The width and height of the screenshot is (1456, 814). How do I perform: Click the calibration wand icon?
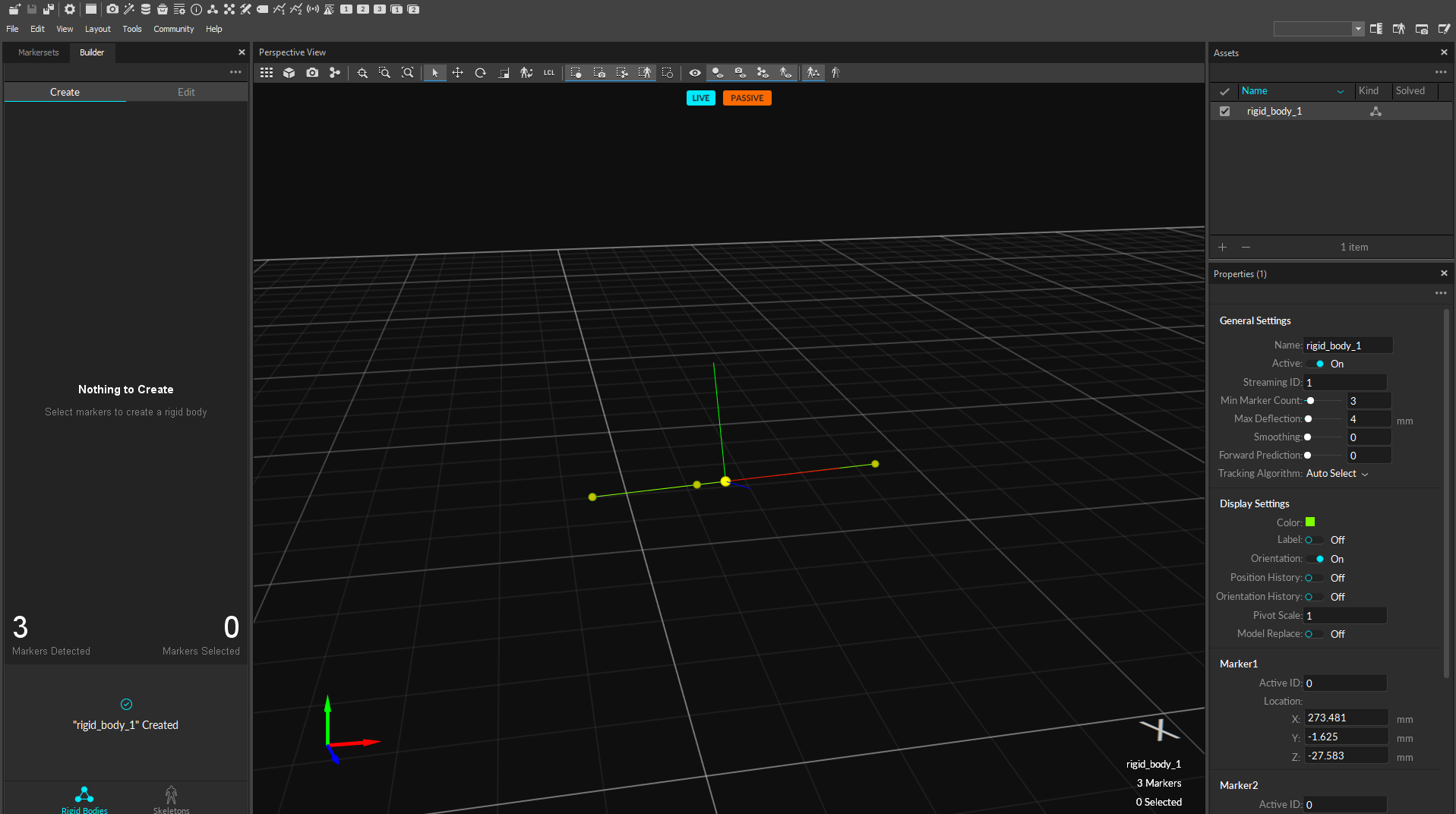(x=129, y=9)
